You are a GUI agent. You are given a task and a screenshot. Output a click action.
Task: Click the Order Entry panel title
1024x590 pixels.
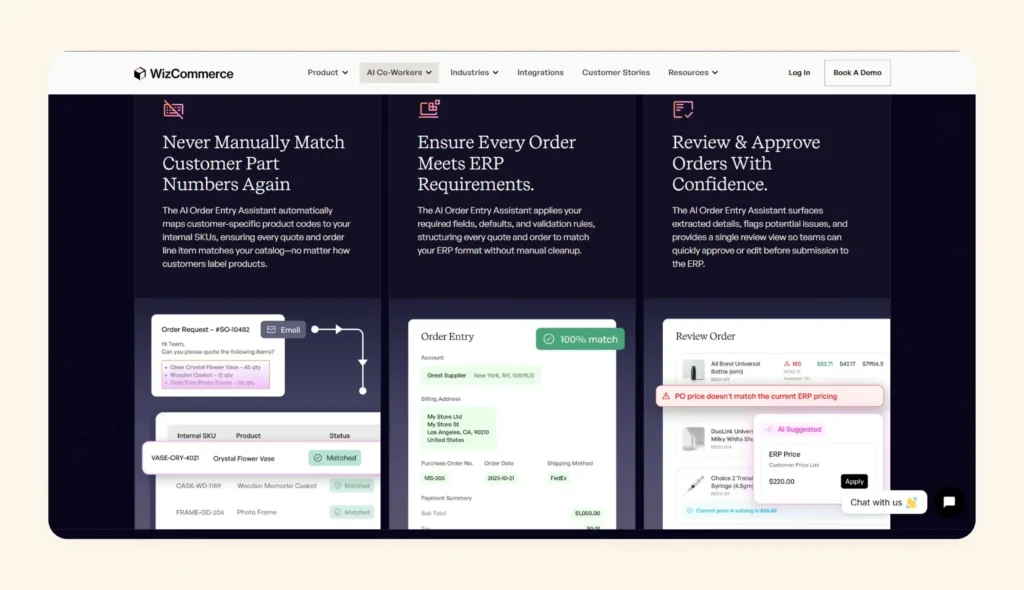click(x=447, y=336)
